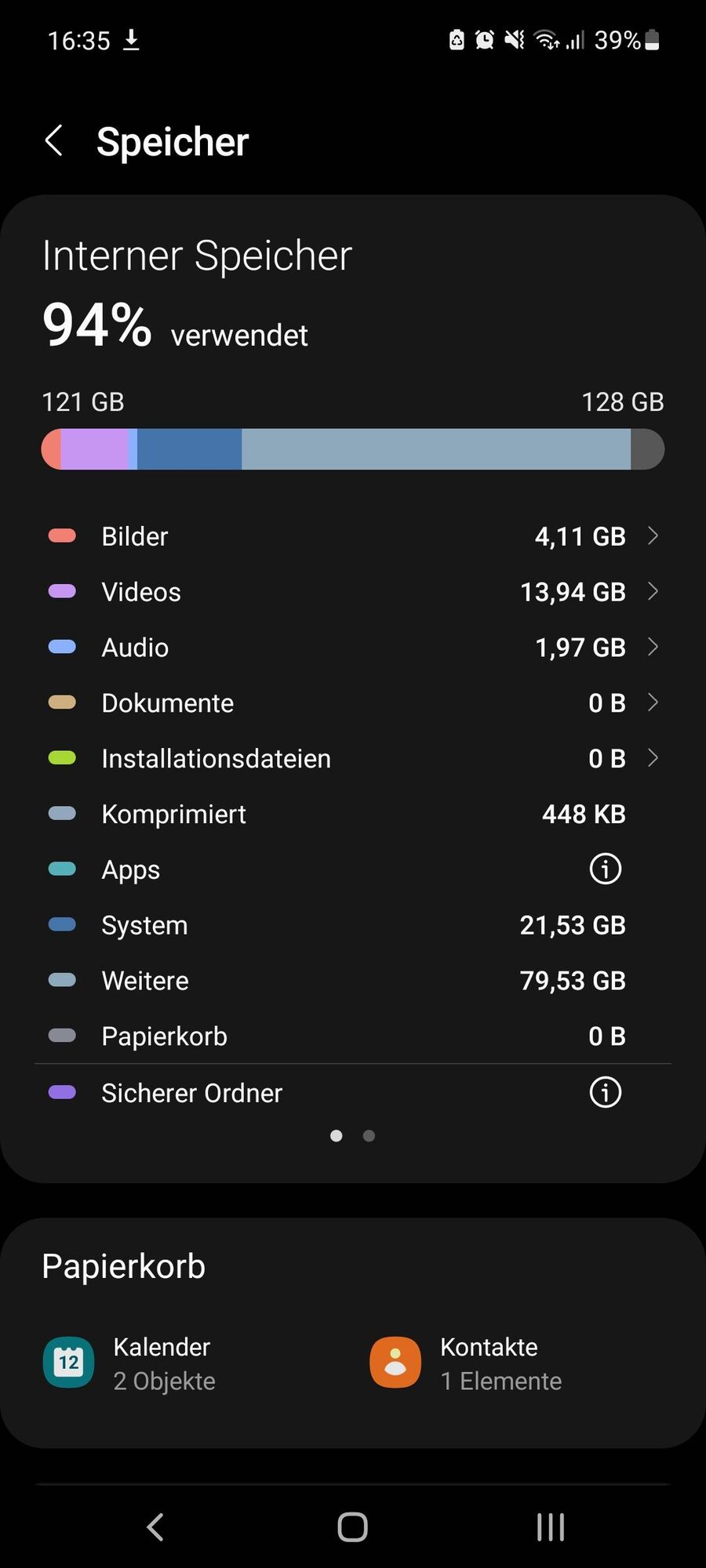Expand the Bilder category chevron

(x=653, y=535)
